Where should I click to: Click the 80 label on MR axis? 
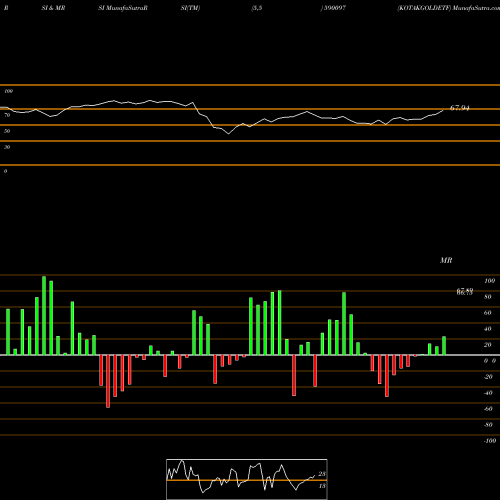(x=488, y=297)
